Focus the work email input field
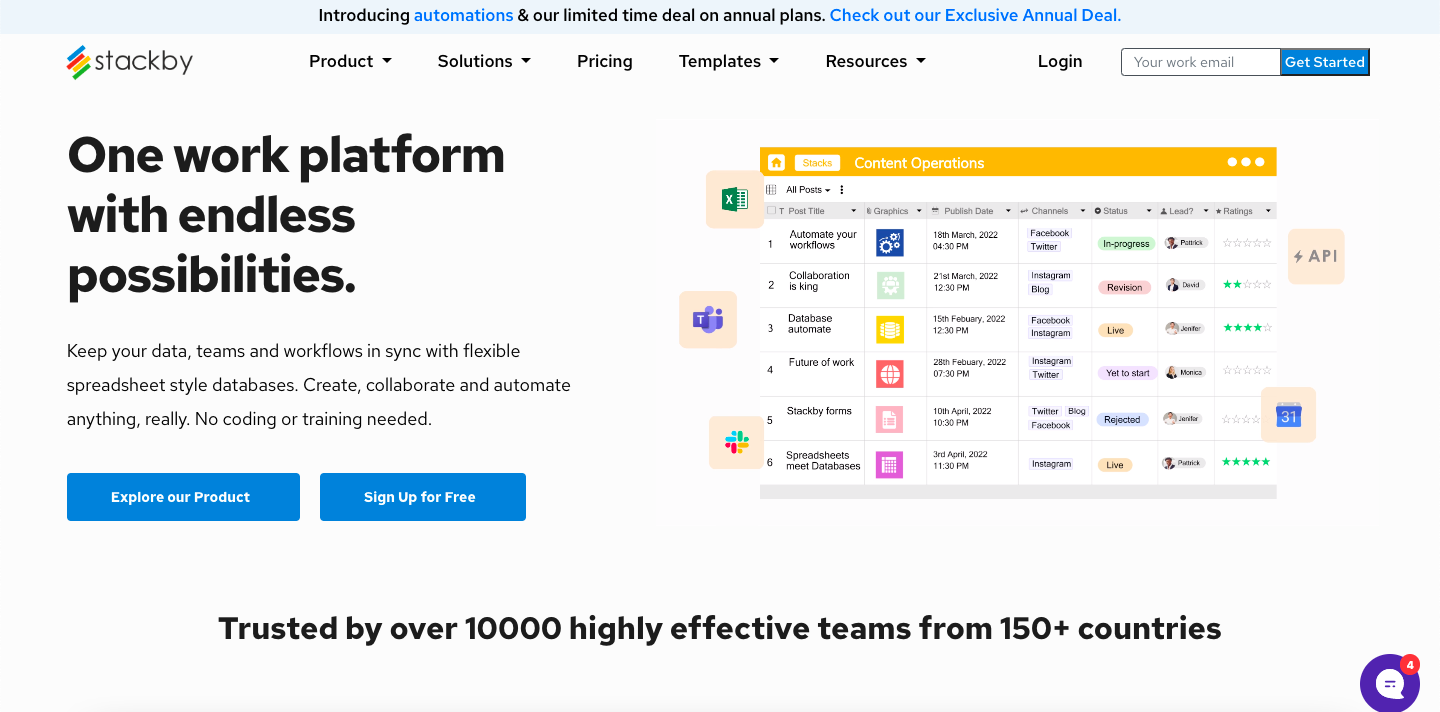Image resolution: width=1440 pixels, height=712 pixels. (x=1201, y=62)
